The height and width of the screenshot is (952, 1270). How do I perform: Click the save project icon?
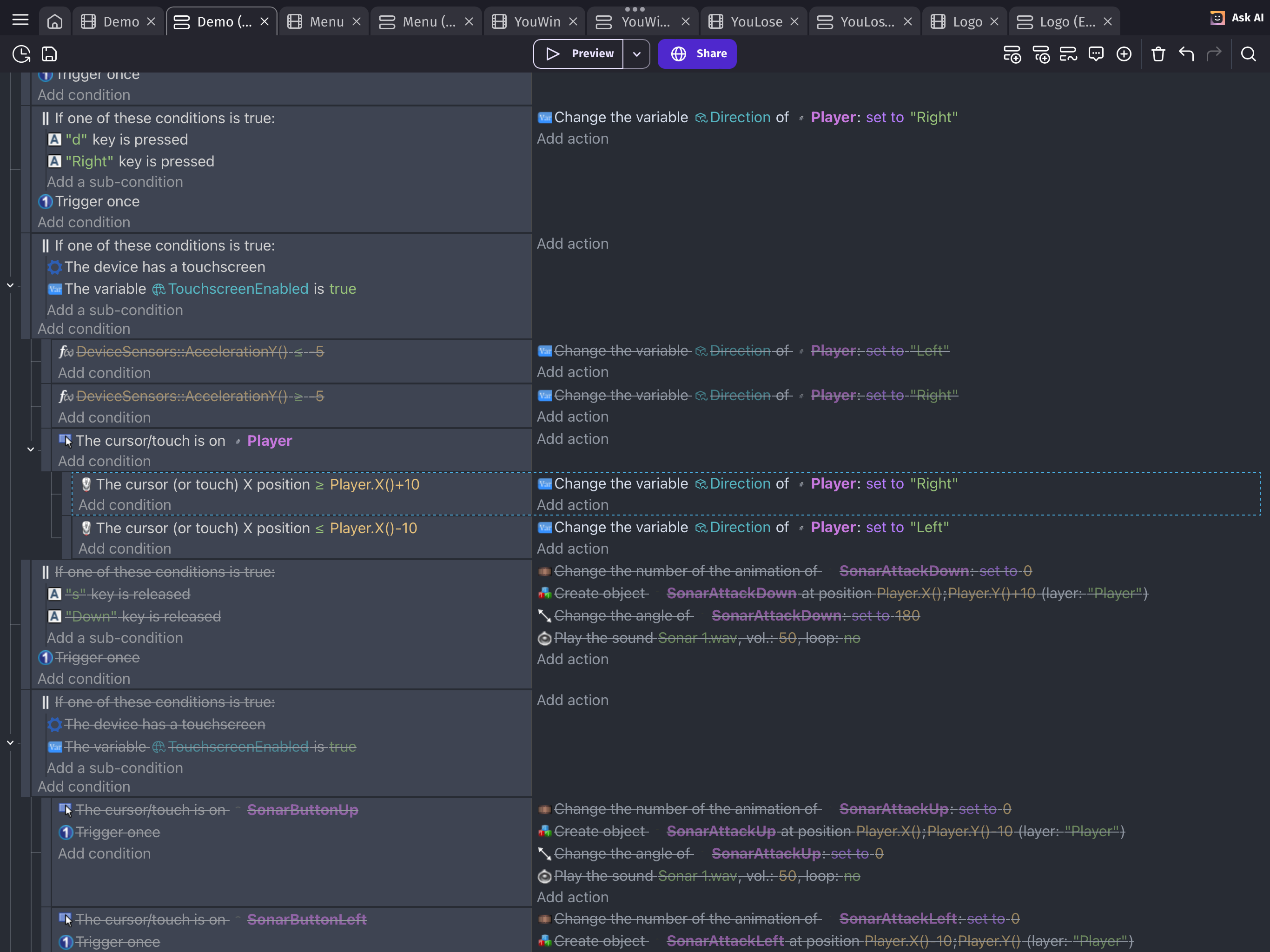tap(49, 54)
